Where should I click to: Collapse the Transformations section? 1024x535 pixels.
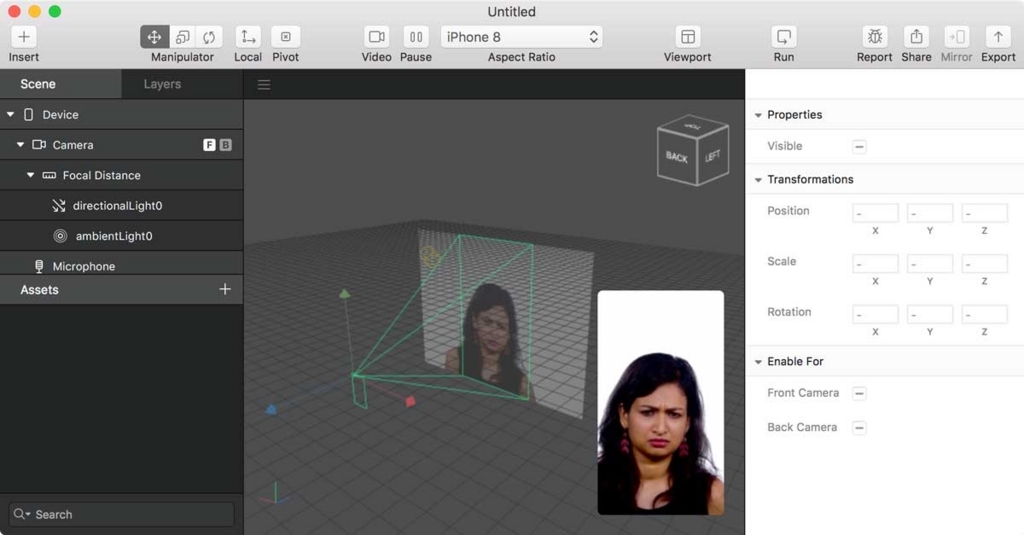tap(758, 180)
